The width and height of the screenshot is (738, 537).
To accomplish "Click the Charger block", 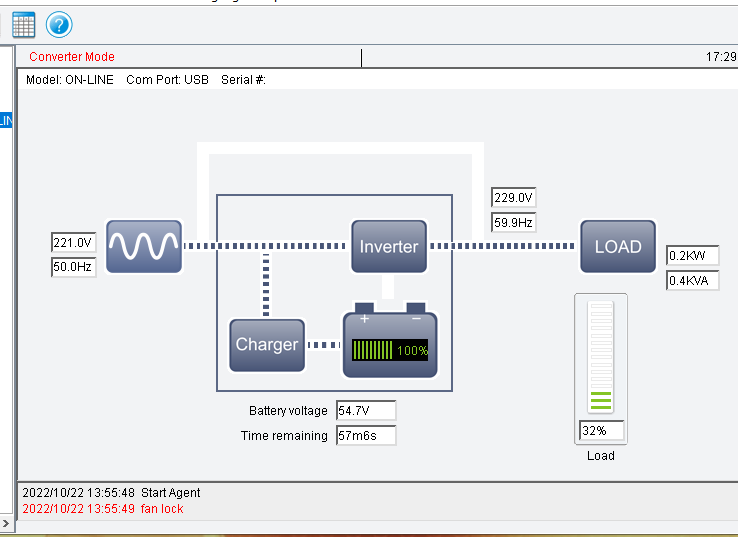I will [266, 345].
